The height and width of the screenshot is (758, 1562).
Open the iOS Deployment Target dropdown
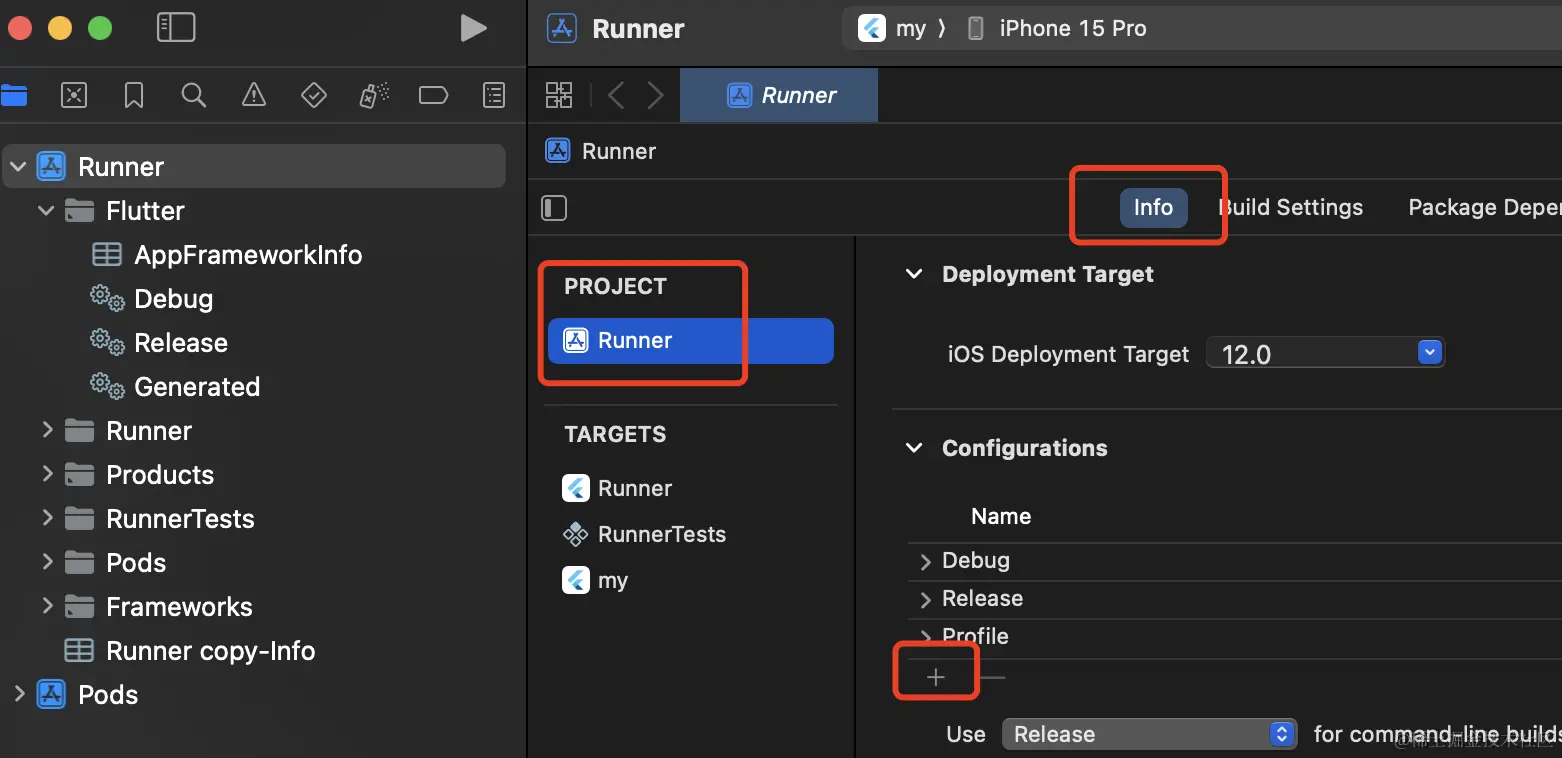pos(1325,353)
